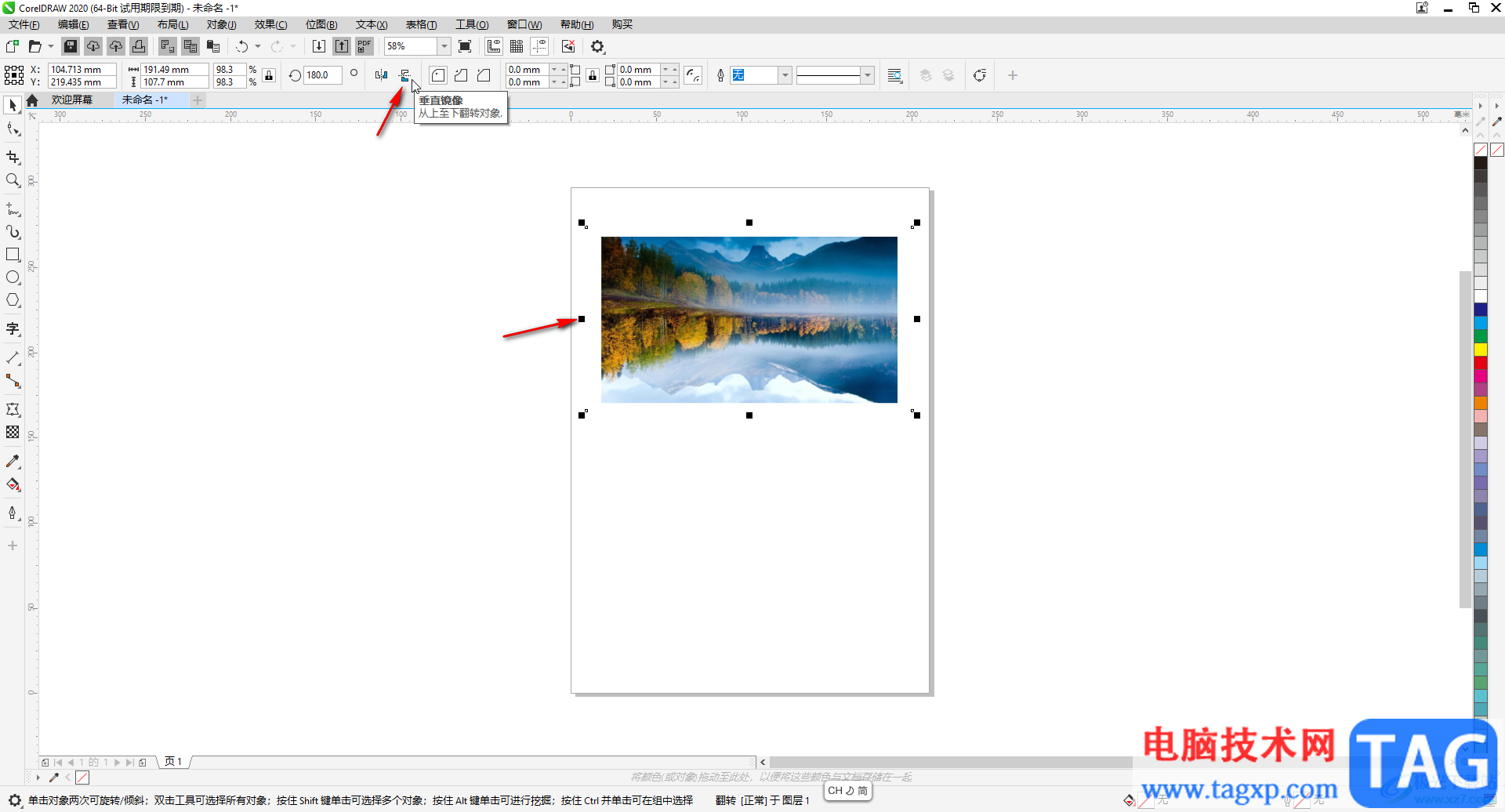Toggle edit corners together lock

point(593,75)
